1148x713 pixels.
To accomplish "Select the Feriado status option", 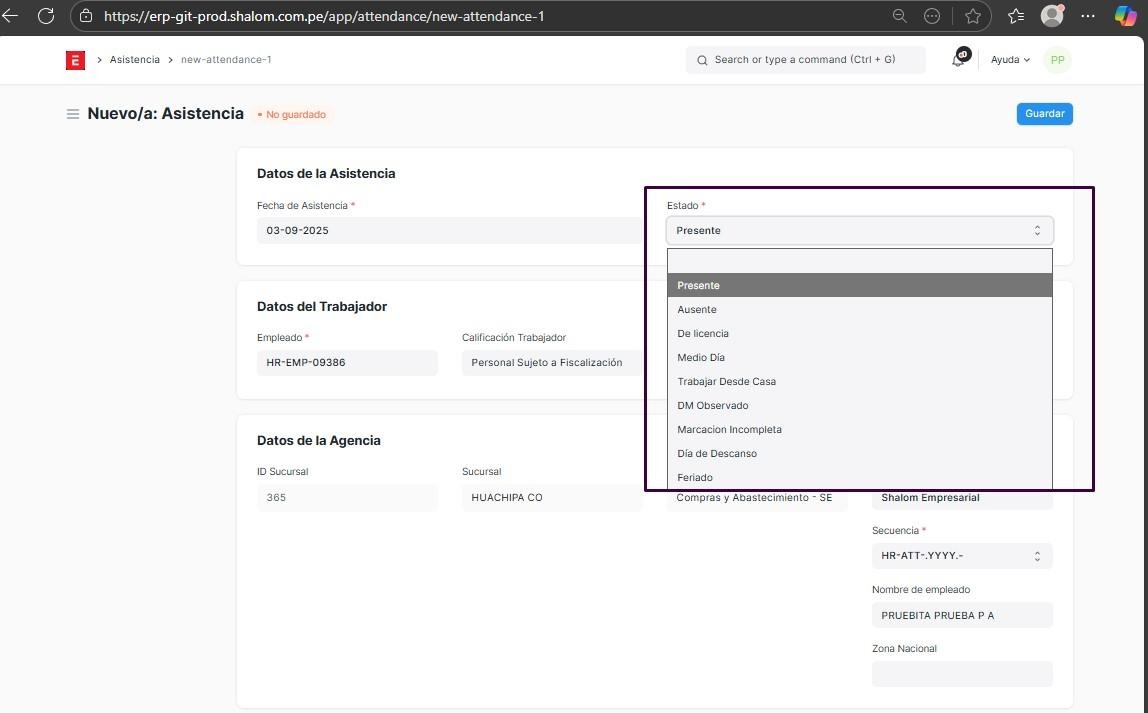I will [695, 477].
